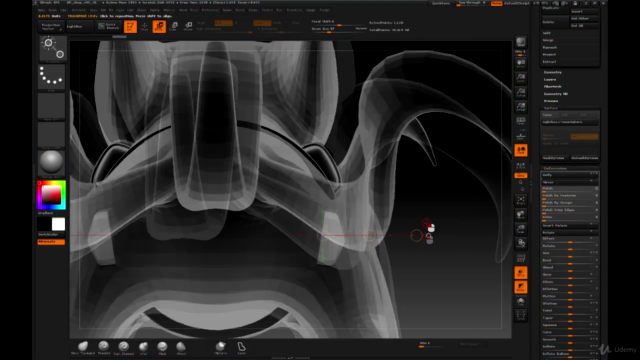
Task: Click the Actual size icon
Action: (x=521, y=93)
